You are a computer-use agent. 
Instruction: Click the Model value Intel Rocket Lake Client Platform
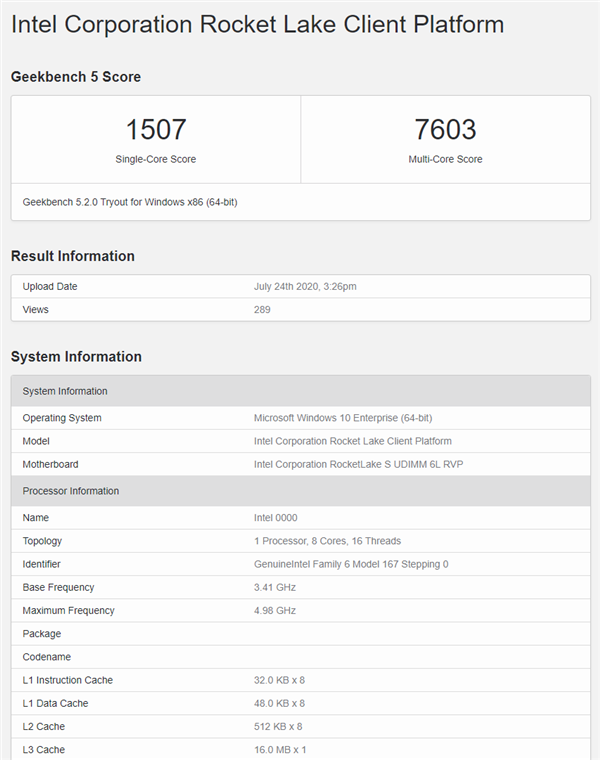click(x=352, y=441)
